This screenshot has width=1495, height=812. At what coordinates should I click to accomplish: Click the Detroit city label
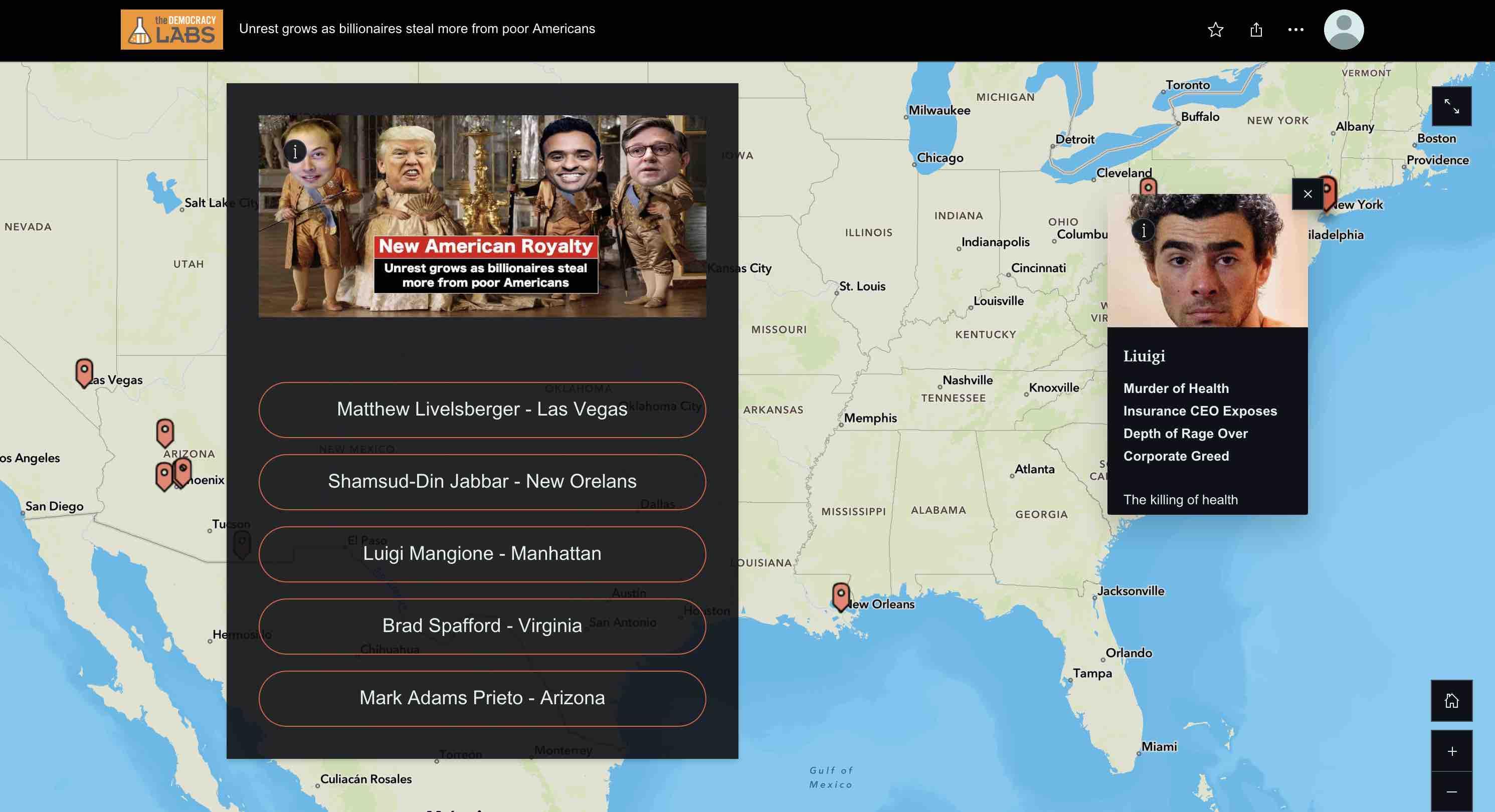pos(1075,139)
